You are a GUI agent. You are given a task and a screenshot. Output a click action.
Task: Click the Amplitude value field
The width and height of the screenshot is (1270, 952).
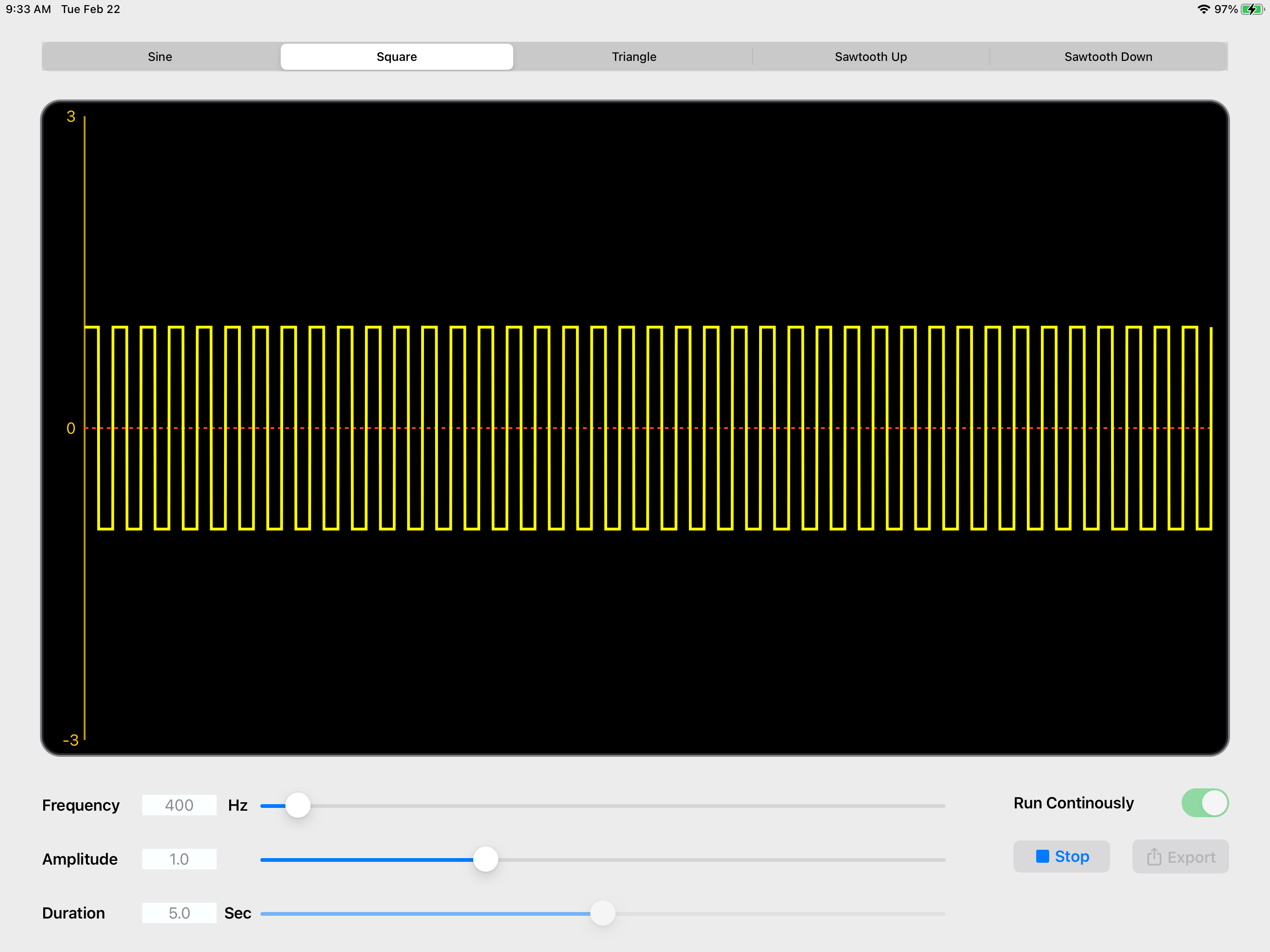179,859
